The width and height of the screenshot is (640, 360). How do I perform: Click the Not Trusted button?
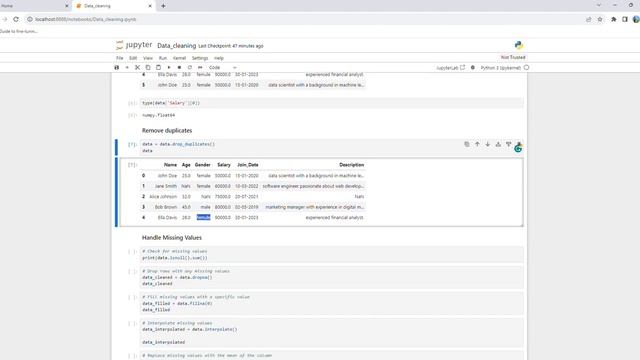point(513,58)
